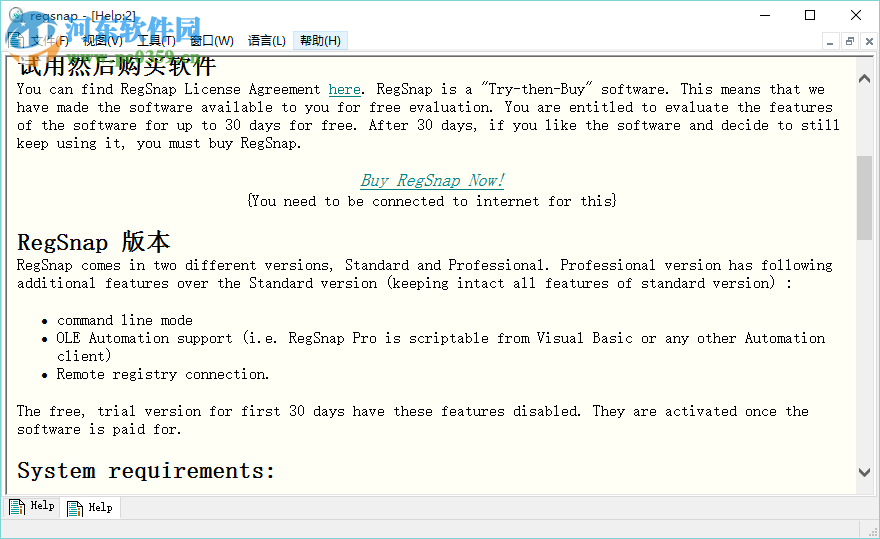Image resolution: width=880 pixels, height=539 pixels.
Task: Click the 'command line mode' bullet text
Action: click(x=125, y=320)
